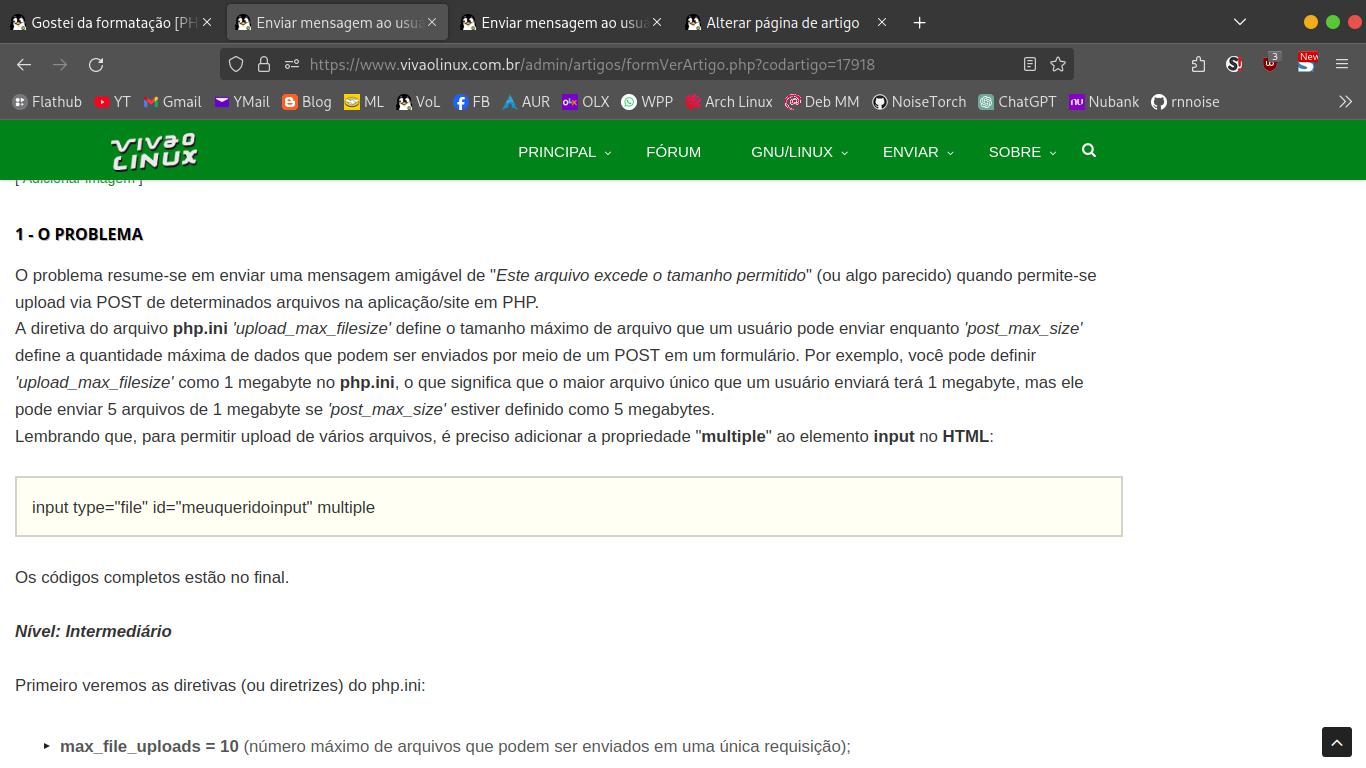The height and width of the screenshot is (768, 1366).
Task: Bookmark this page with the star icon
Action: click(1058, 64)
